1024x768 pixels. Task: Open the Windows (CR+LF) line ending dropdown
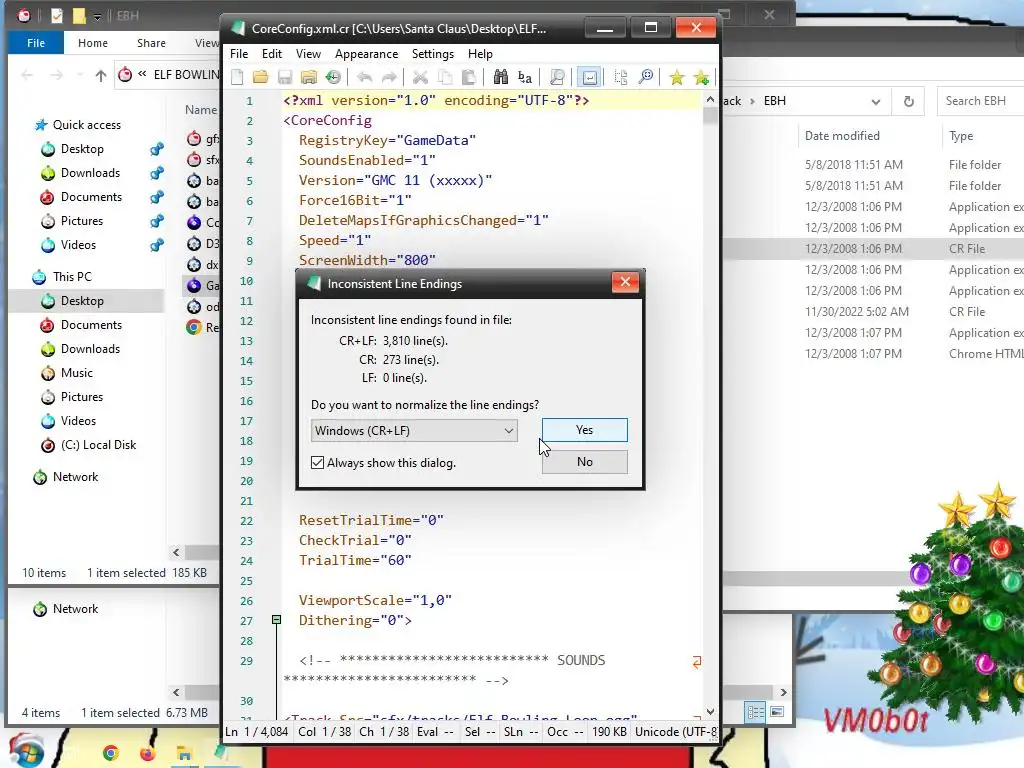point(414,430)
